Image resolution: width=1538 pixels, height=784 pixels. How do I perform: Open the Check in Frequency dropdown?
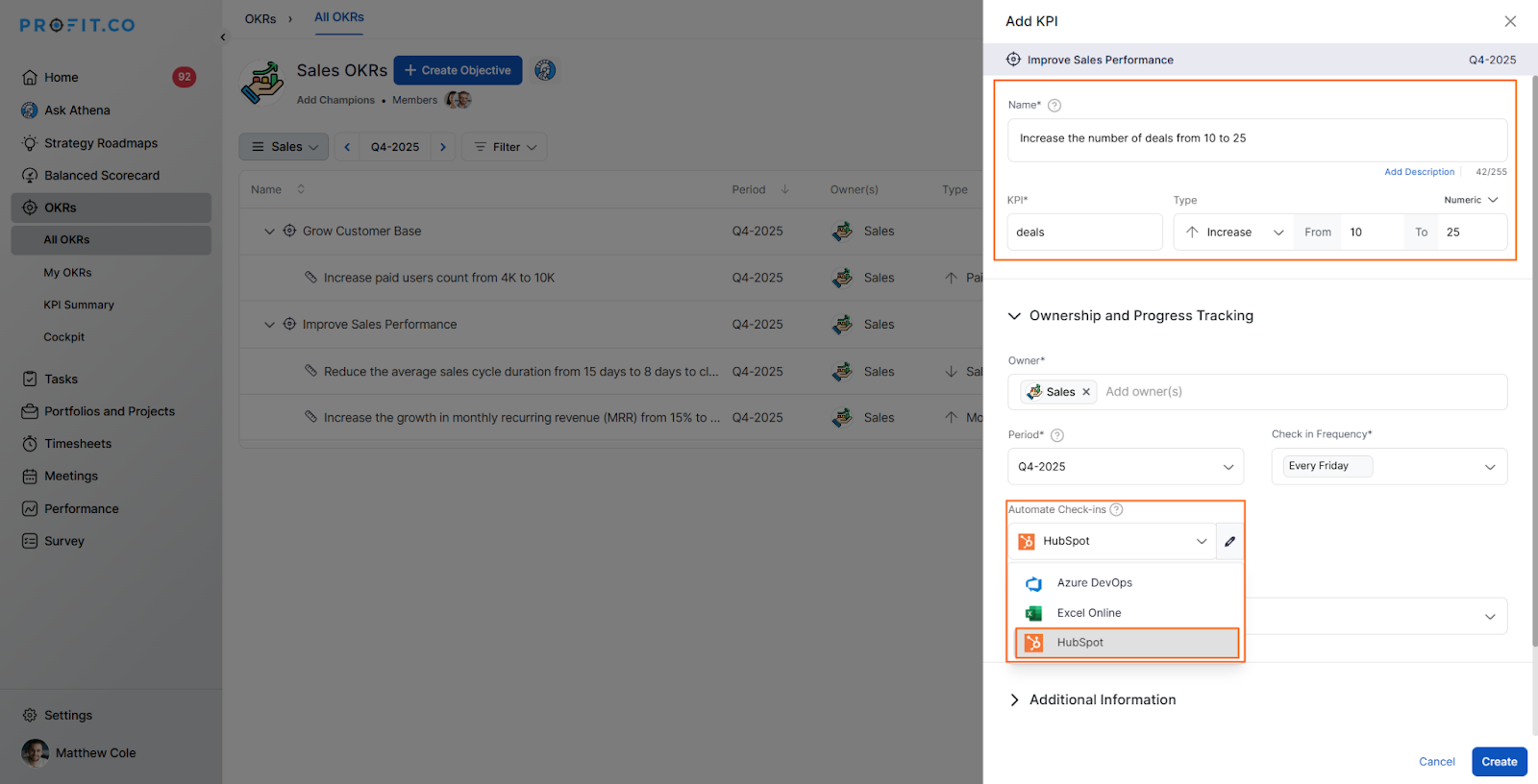click(1389, 467)
